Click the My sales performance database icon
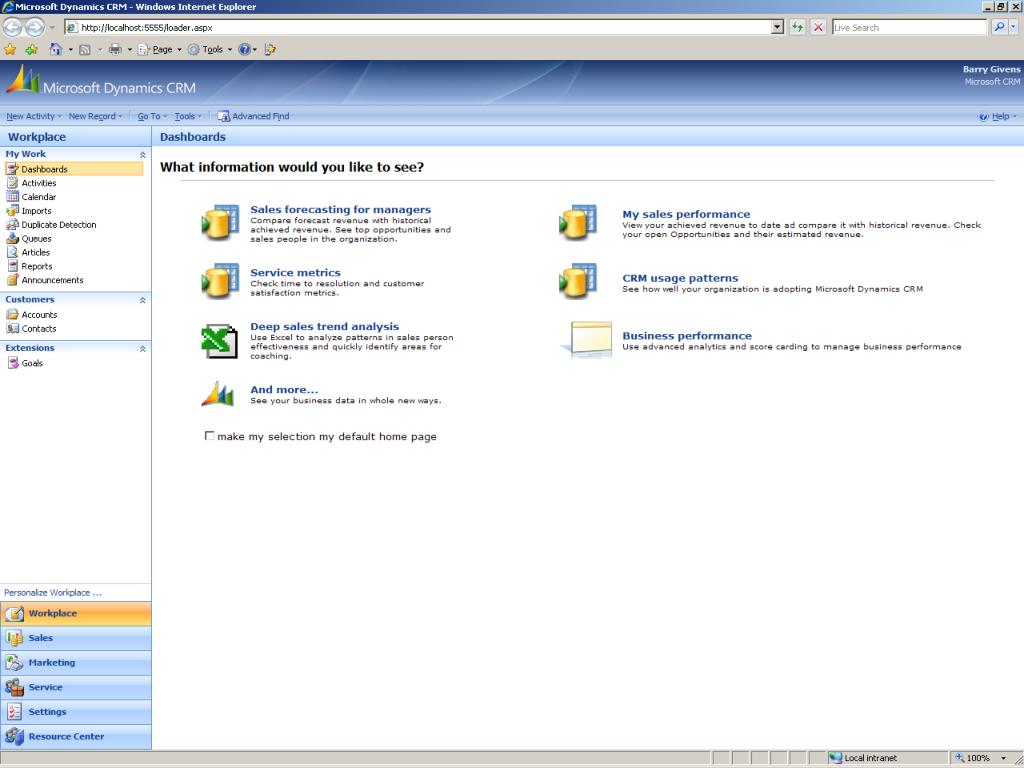1024x768 pixels. [578, 223]
